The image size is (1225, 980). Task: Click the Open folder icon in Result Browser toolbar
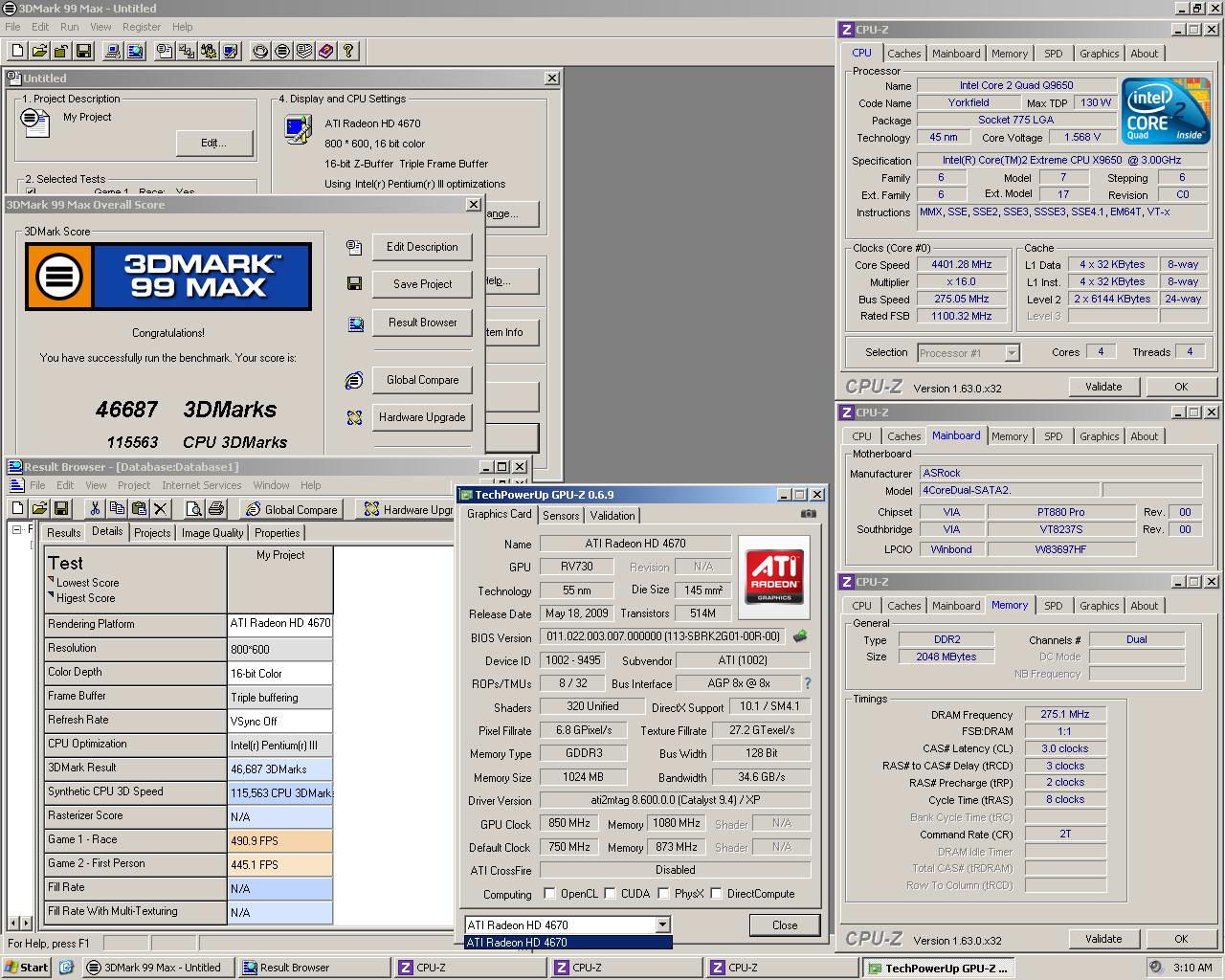click(x=39, y=508)
